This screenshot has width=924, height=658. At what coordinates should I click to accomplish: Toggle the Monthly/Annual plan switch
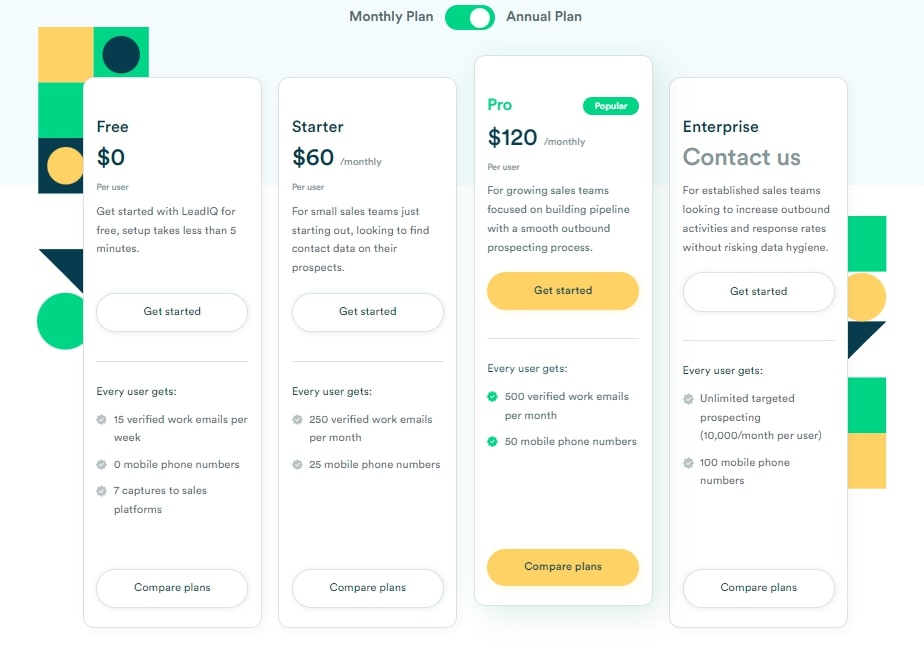470,17
